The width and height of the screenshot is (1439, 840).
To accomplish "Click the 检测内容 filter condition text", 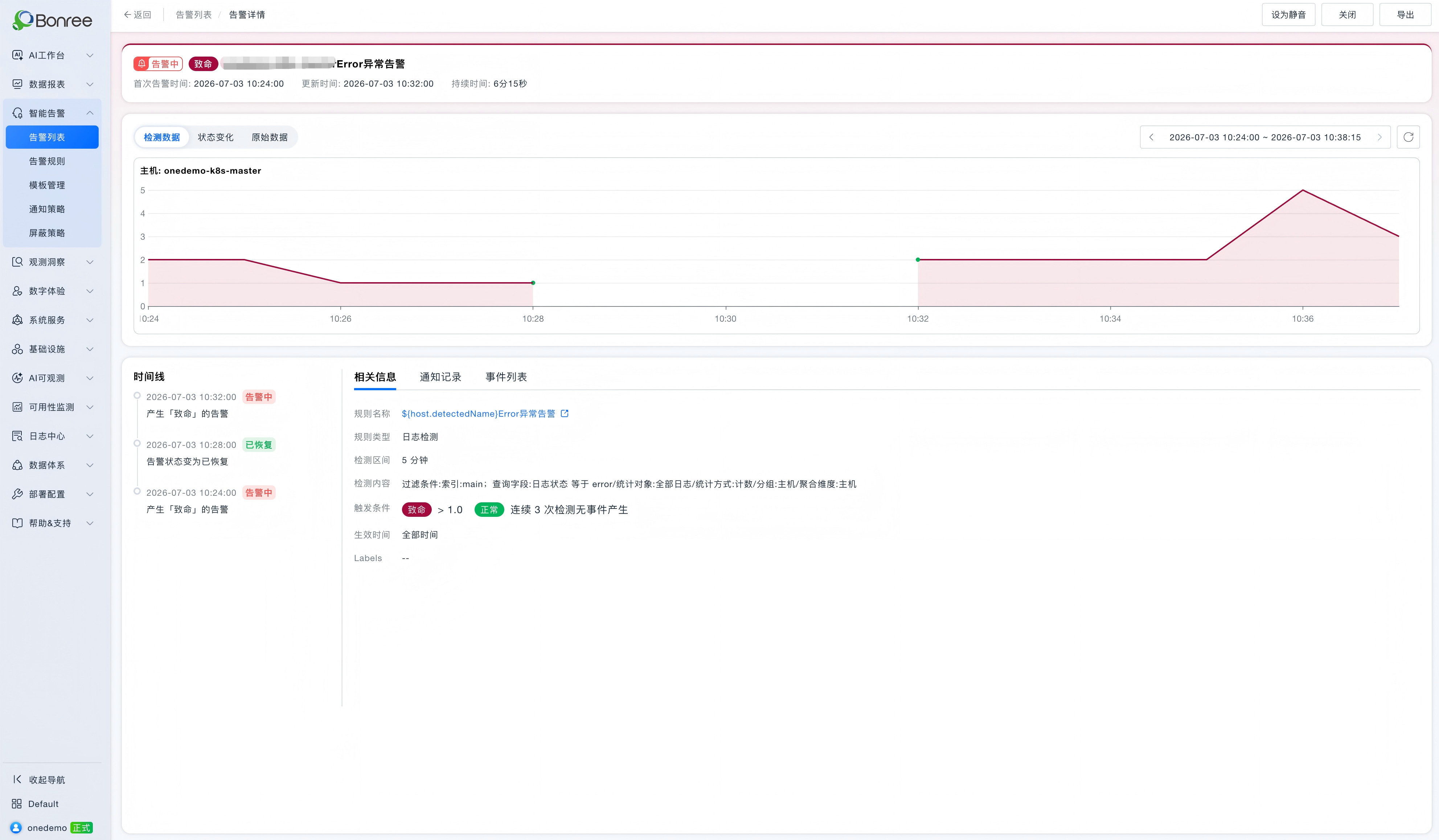I will click(x=629, y=484).
